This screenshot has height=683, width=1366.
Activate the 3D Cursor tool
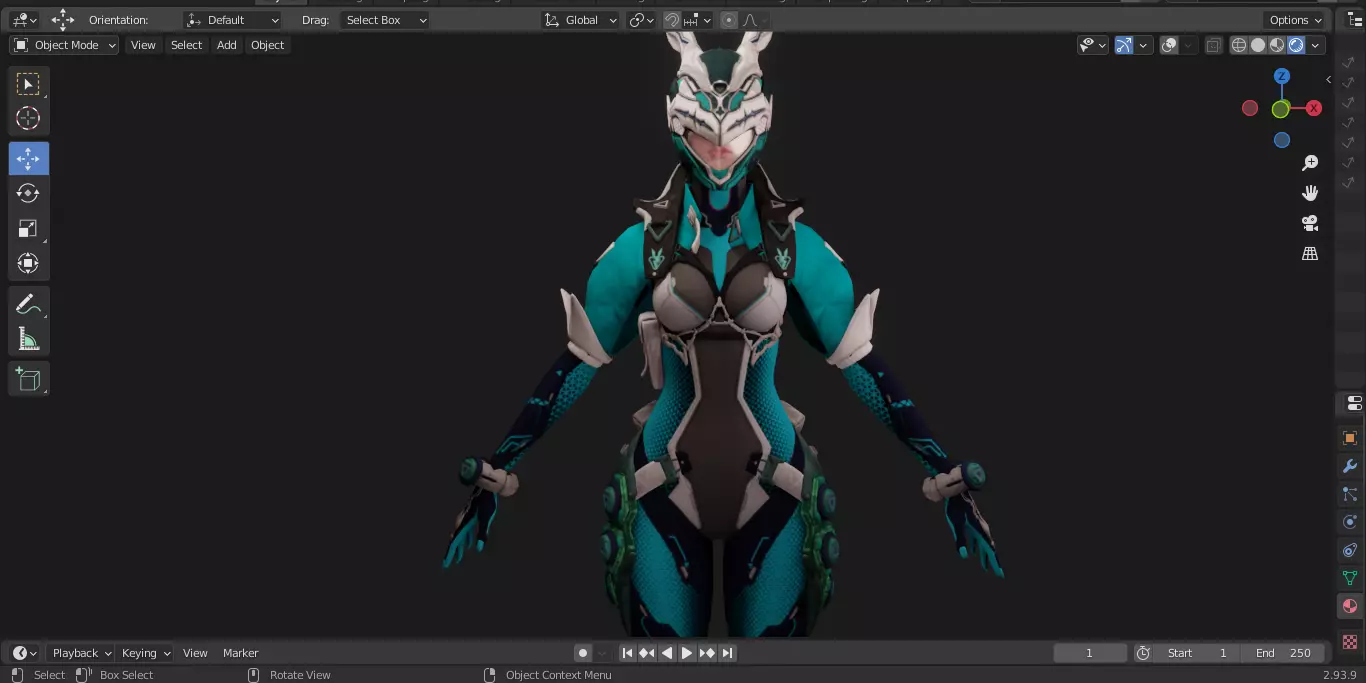point(28,118)
